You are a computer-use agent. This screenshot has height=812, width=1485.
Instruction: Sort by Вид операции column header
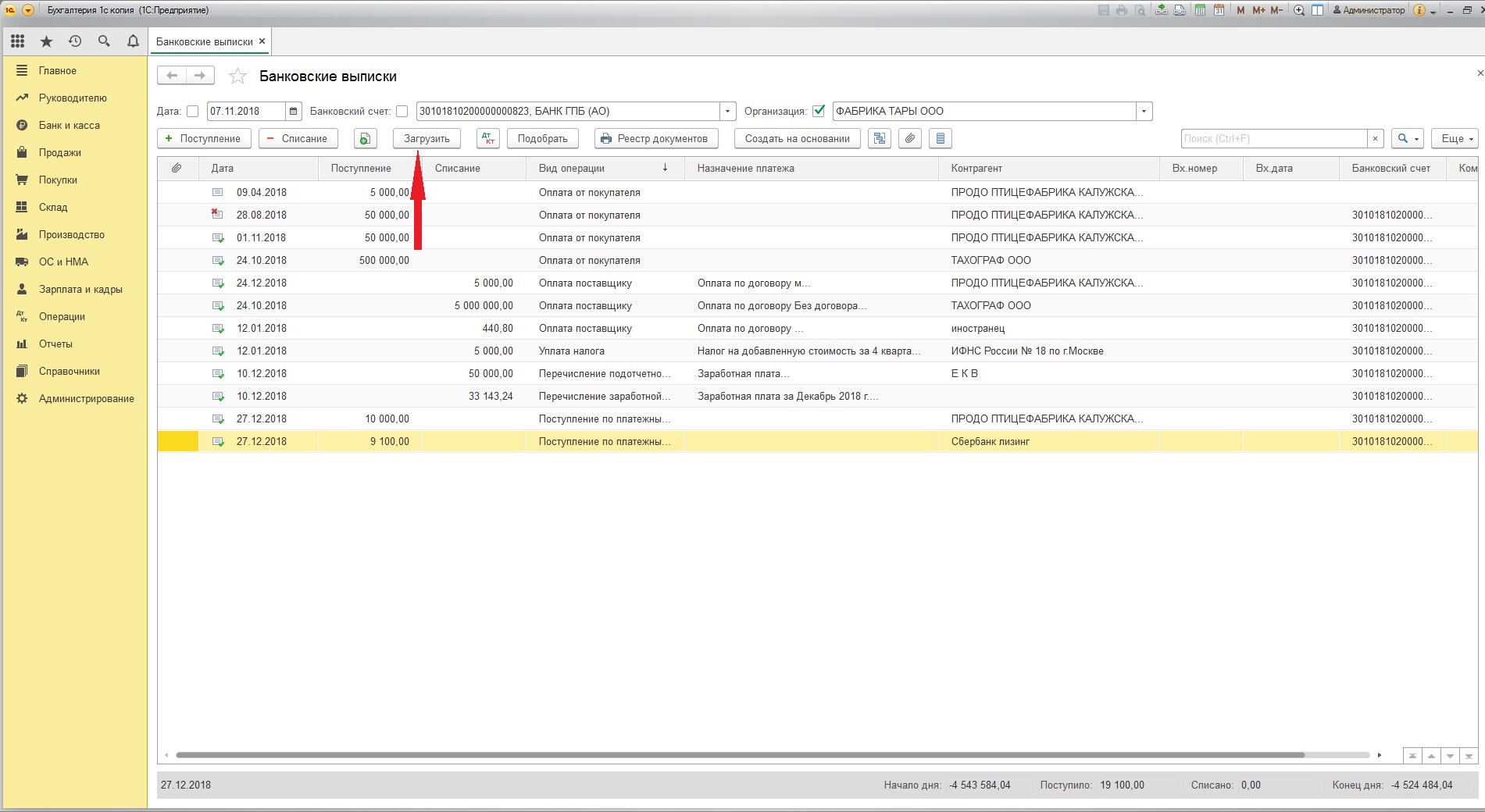[x=605, y=168]
